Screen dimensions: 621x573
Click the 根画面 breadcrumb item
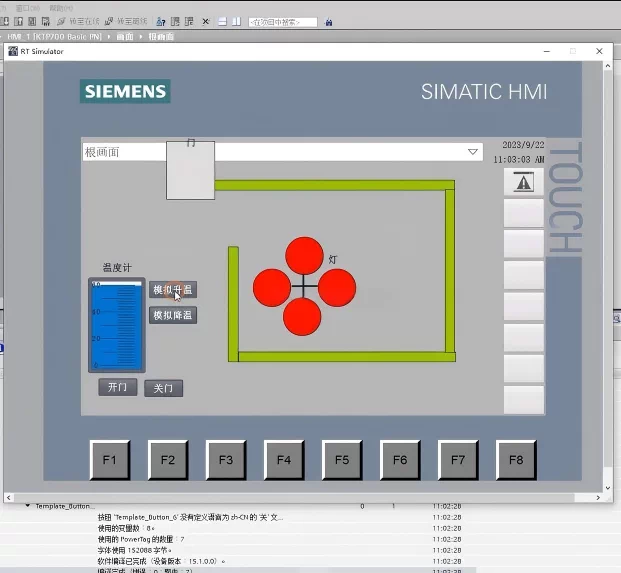pyautogui.click(x=161, y=37)
